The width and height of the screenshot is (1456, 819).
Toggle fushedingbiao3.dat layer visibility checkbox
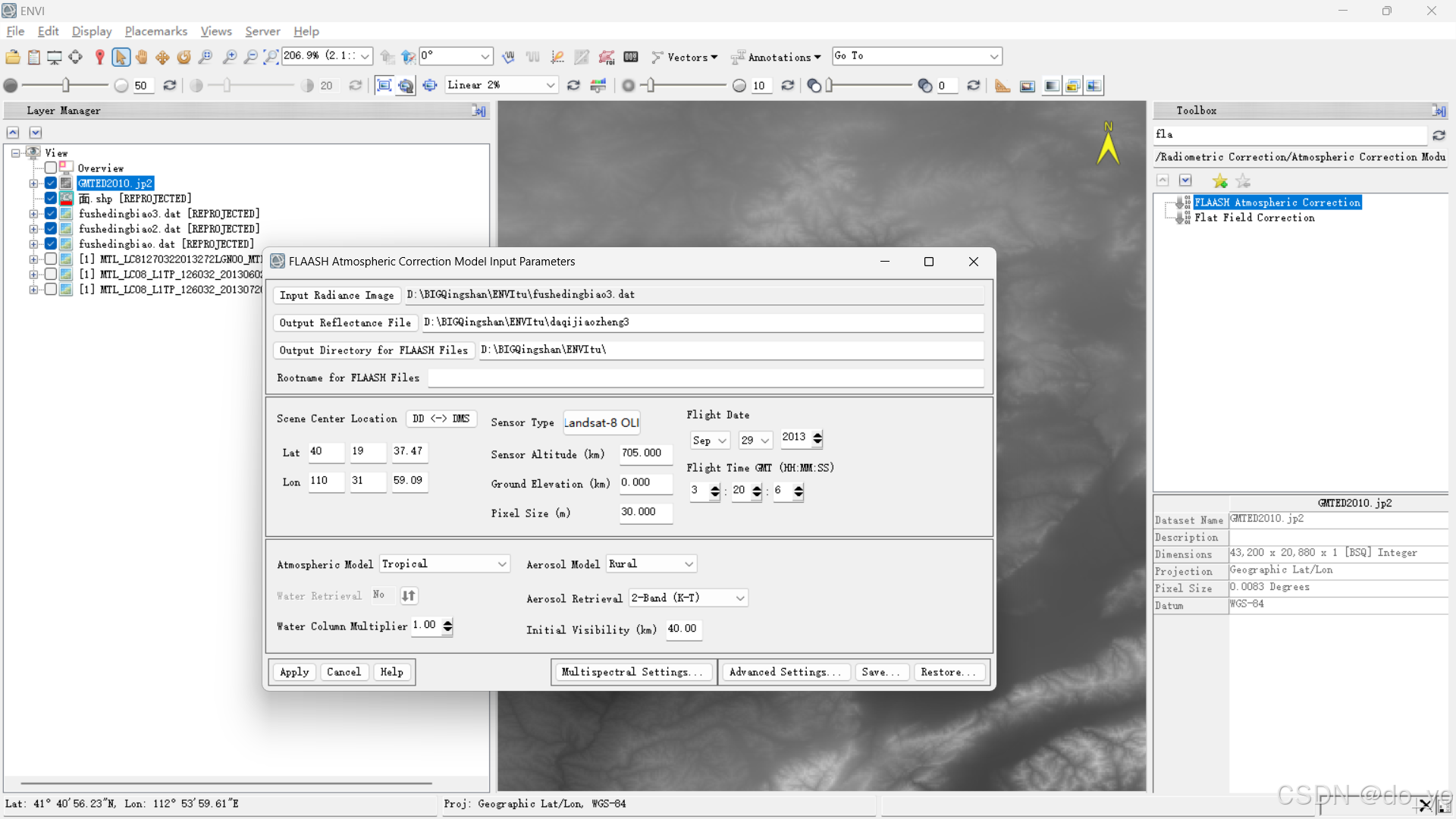coord(51,214)
